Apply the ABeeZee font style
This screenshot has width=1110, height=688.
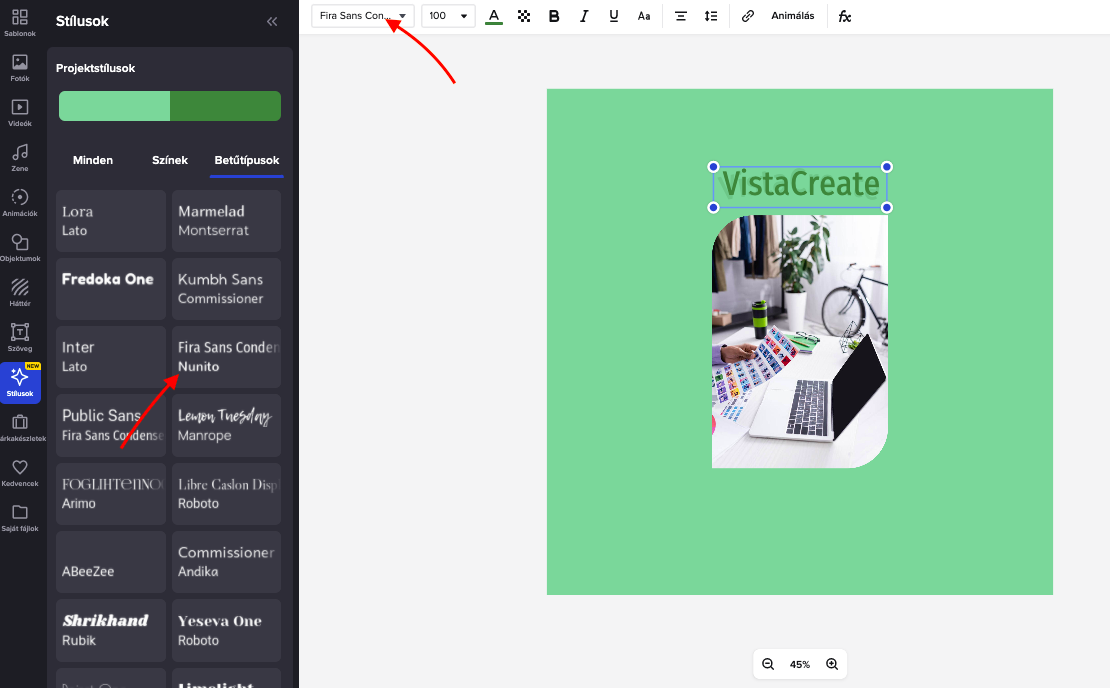(x=110, y=562)
